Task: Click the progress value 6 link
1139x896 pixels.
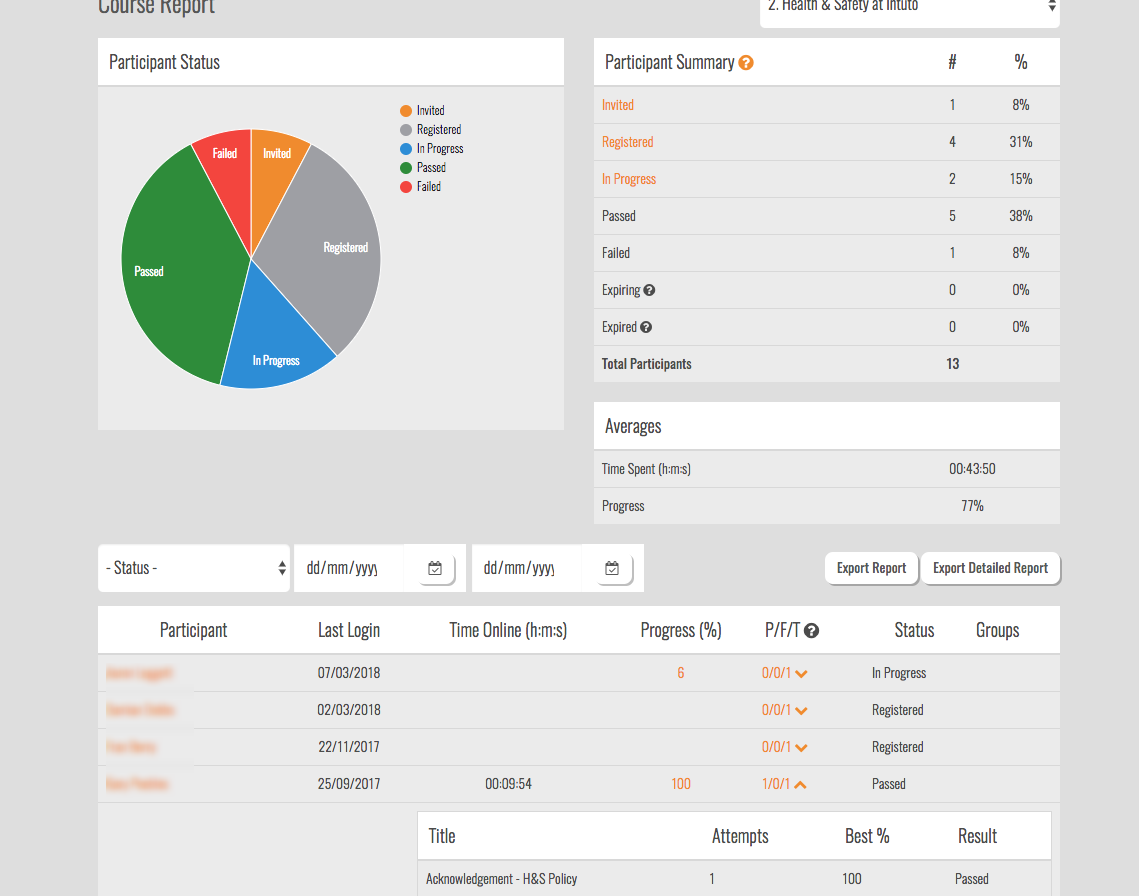Action: (x=681, y=673)
